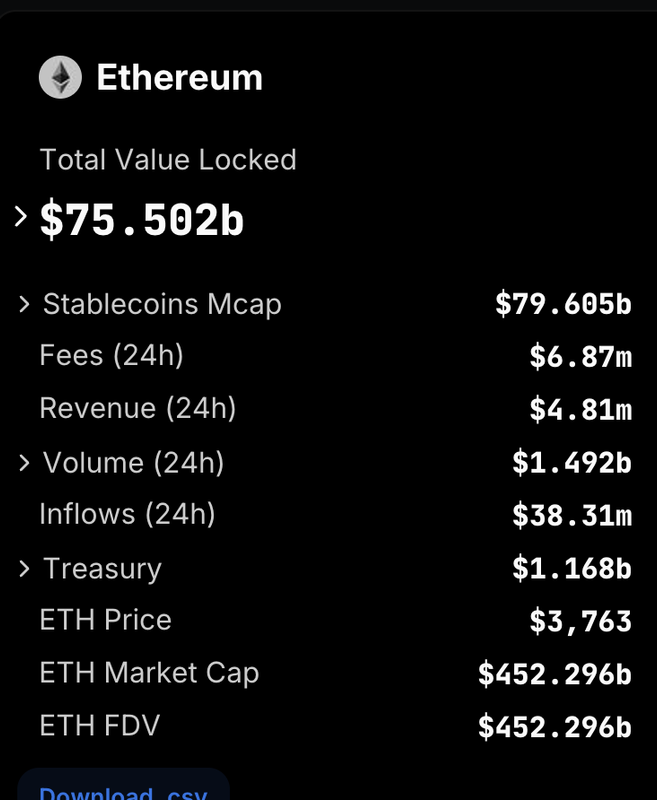Select the Ethereum chain title

[x=180, y=78]
